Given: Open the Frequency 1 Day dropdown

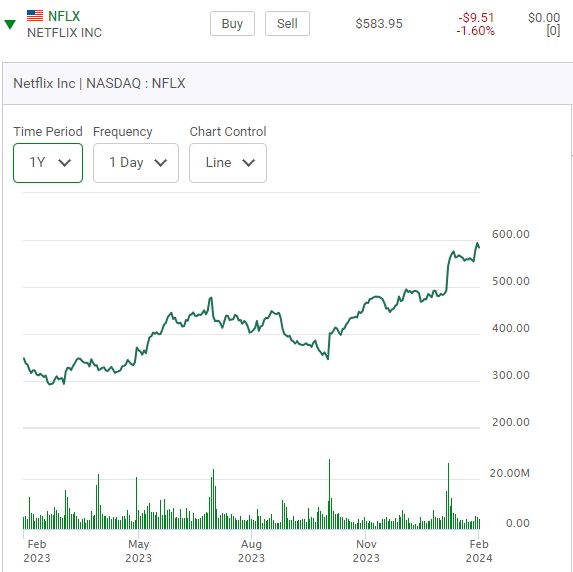Looking at the screenshot, I should click(x=136, y=163).
